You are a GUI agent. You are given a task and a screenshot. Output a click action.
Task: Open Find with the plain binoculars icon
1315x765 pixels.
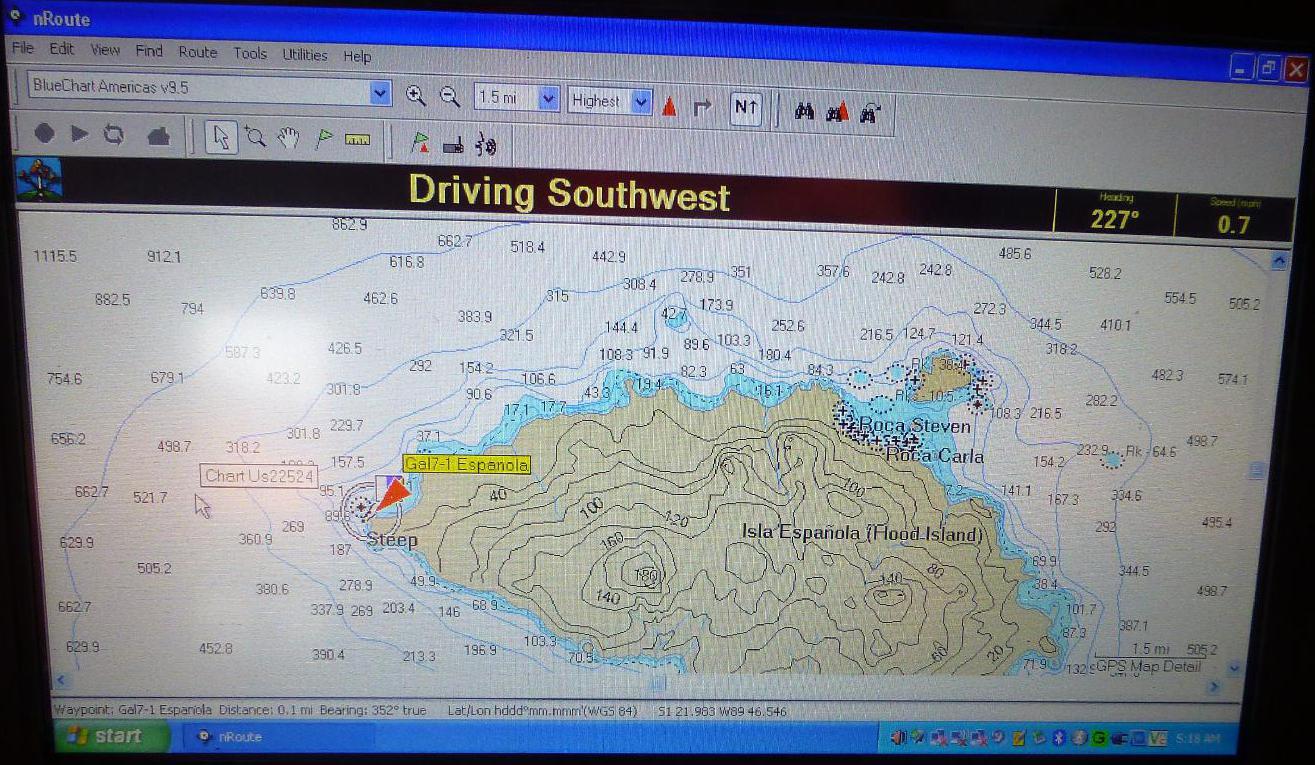(x=805, y=112)
